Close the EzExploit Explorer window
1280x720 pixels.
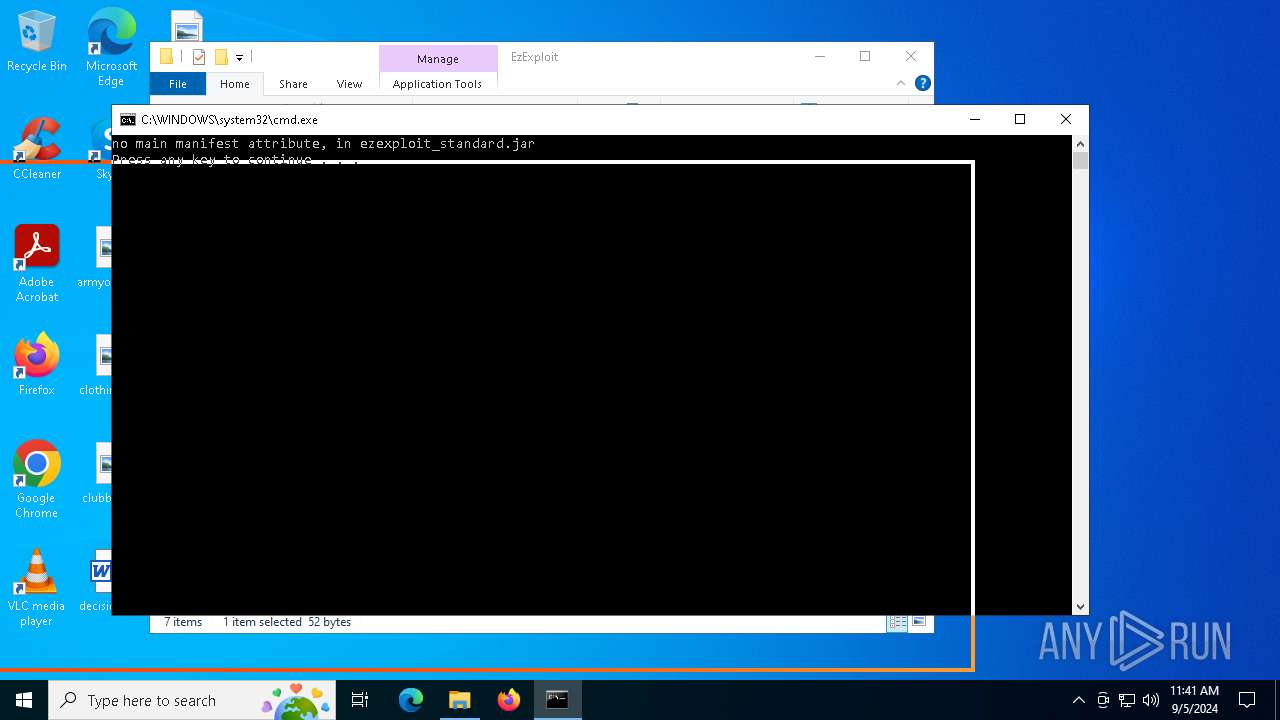[x=911, y=57]
